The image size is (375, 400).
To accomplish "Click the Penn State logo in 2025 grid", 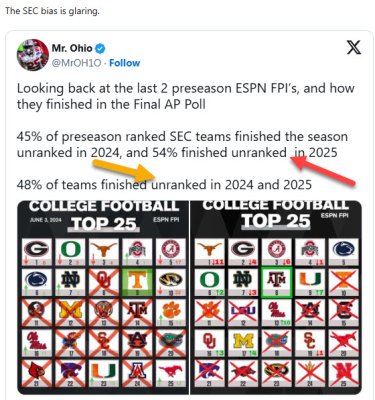I will tap(344, 251).
